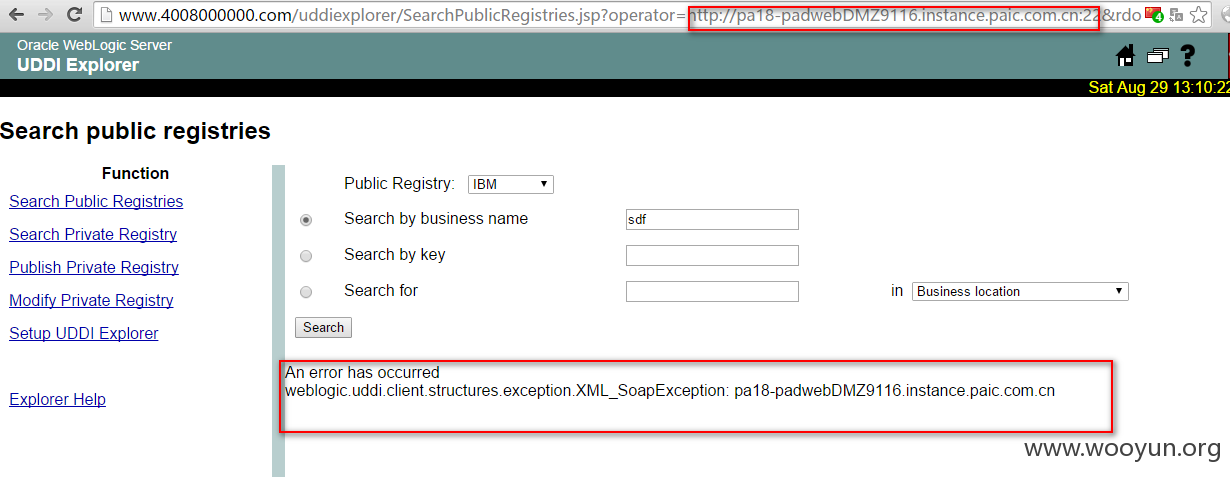Image resolution: width=1230 pixels, height=477 pixels.
Task: Go to UDDI Explorer home via house icon
Action: tap(1126, 56)
